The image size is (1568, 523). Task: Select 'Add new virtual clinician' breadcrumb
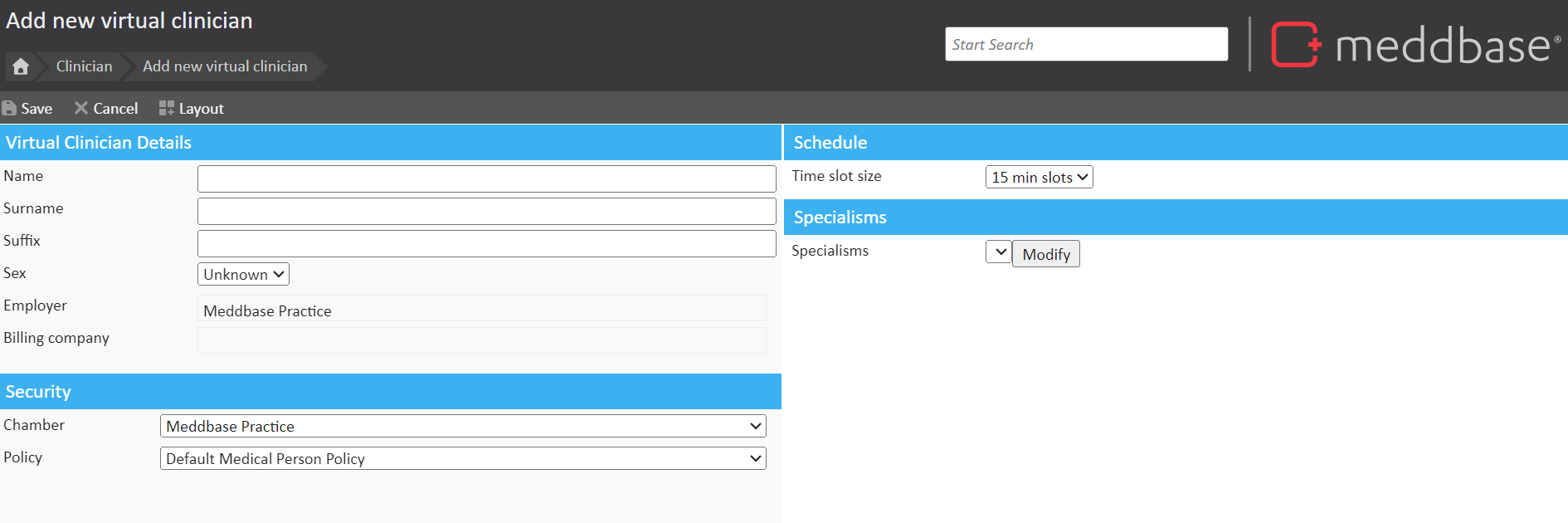(x=225, y=66)
